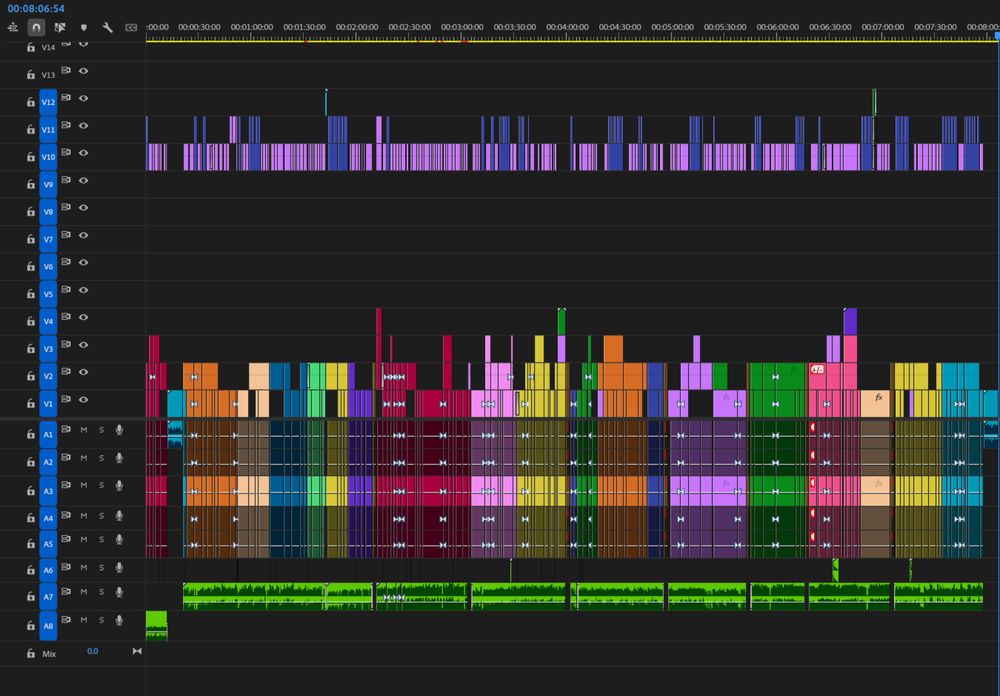This screenshot has height=696, width=1000.
Task: Click the icon right of Mix 0.0
Action: 136,651
